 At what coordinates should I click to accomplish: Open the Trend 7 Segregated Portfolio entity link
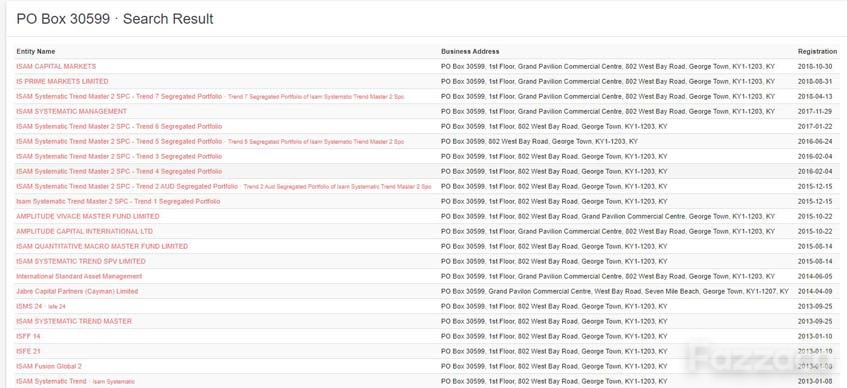point(119,96)
